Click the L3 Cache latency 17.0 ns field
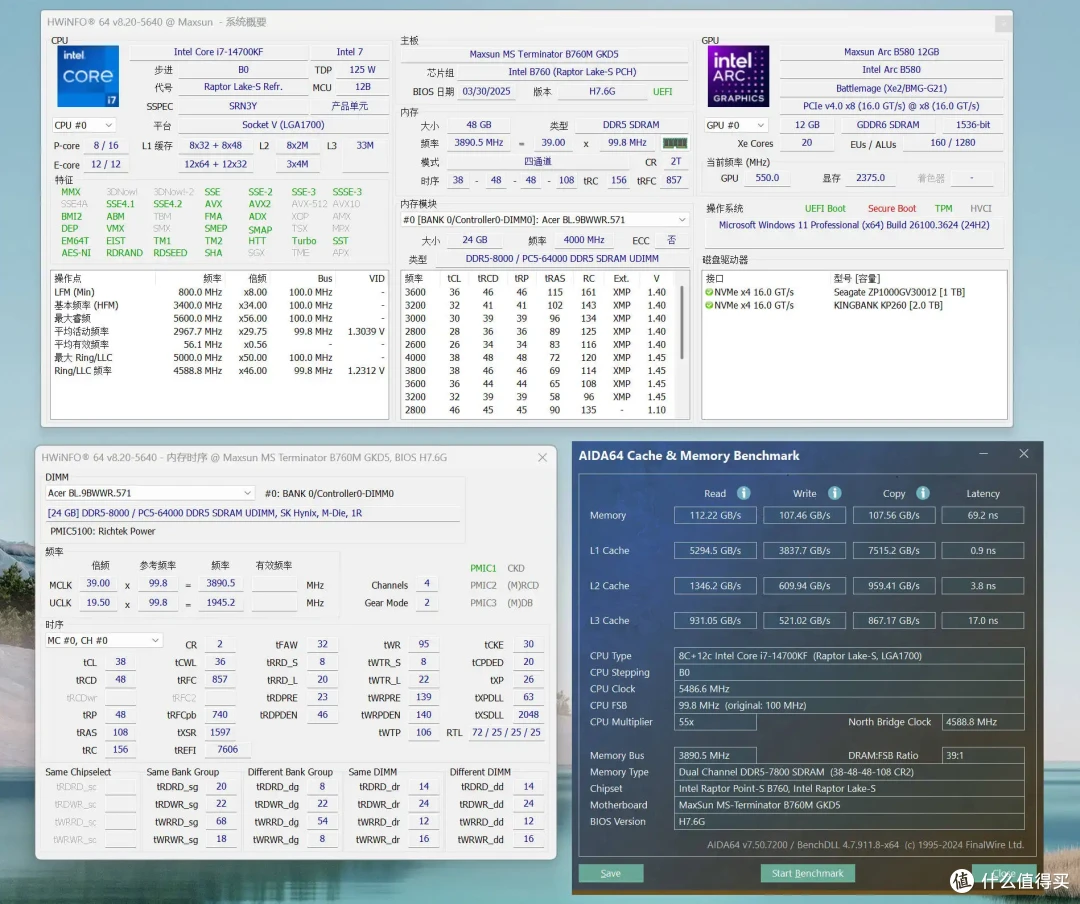Image resolution: width=1080 pixels, height=904 pixels. [x=983, y=621]
